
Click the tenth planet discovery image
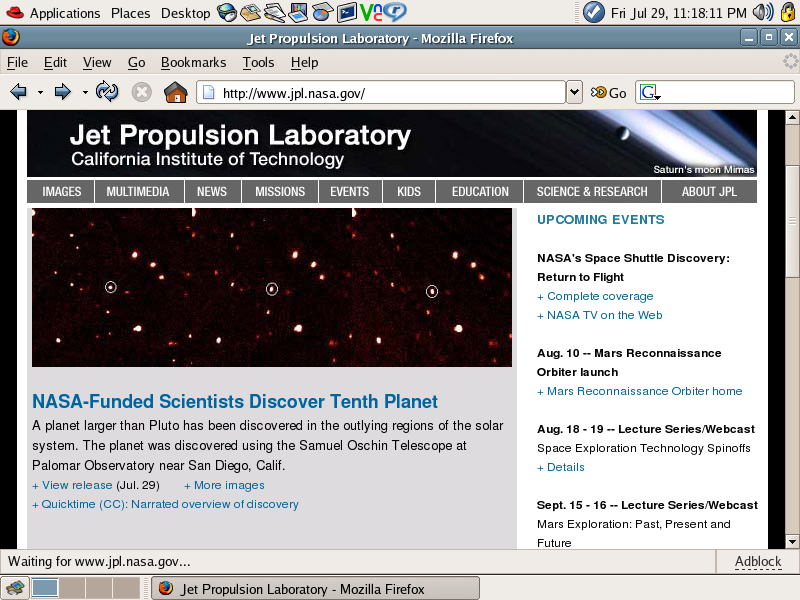coord(272,287)
